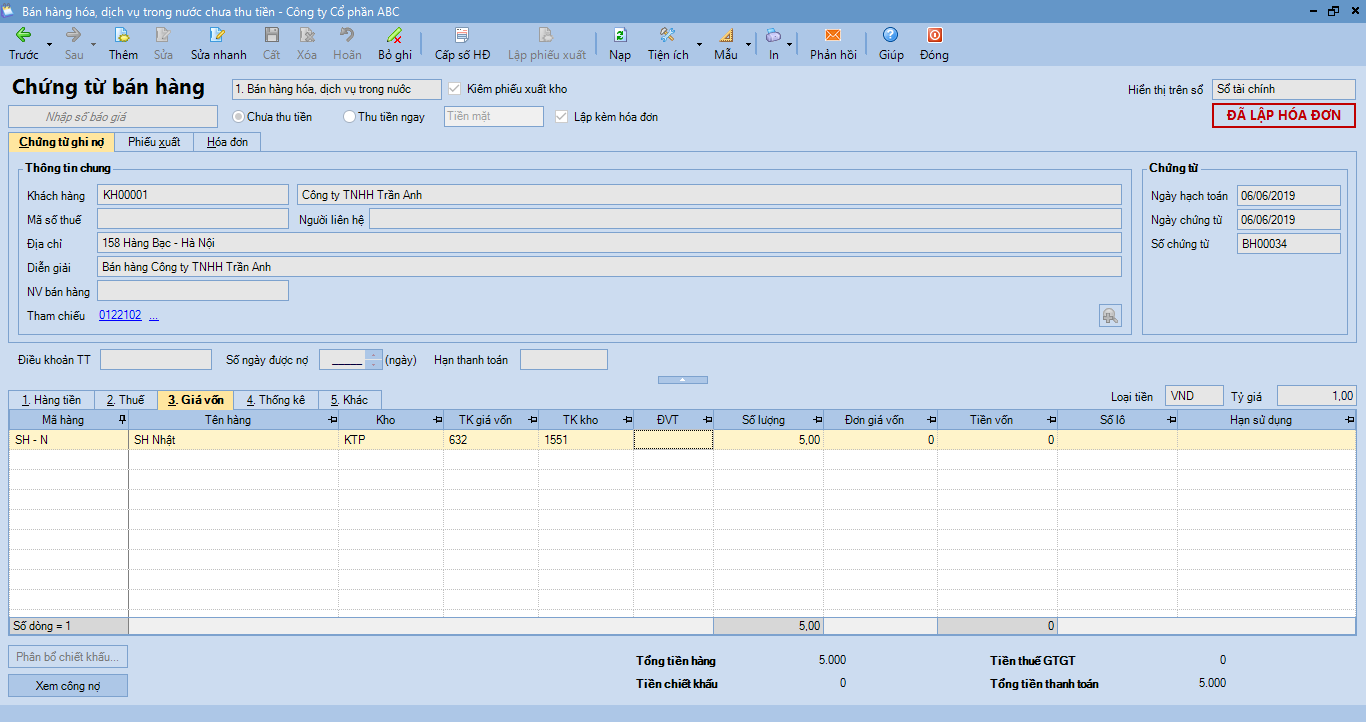Click pin icon on Tiền vốn column
Image resolution: width=1366 pixels, height=722 pixels.
tap(1052, 420)
